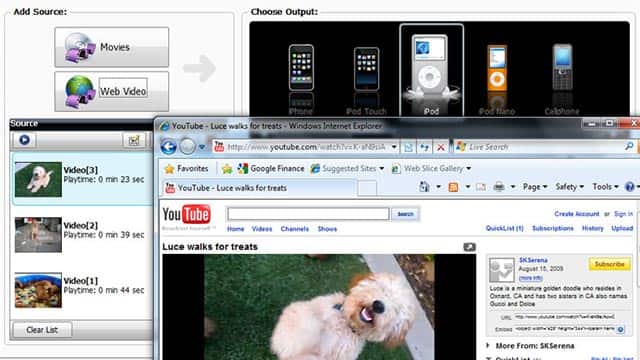The width and height of the screenshot is (640, 360).
Task: Click the more info link
Action: coord(531,278)
